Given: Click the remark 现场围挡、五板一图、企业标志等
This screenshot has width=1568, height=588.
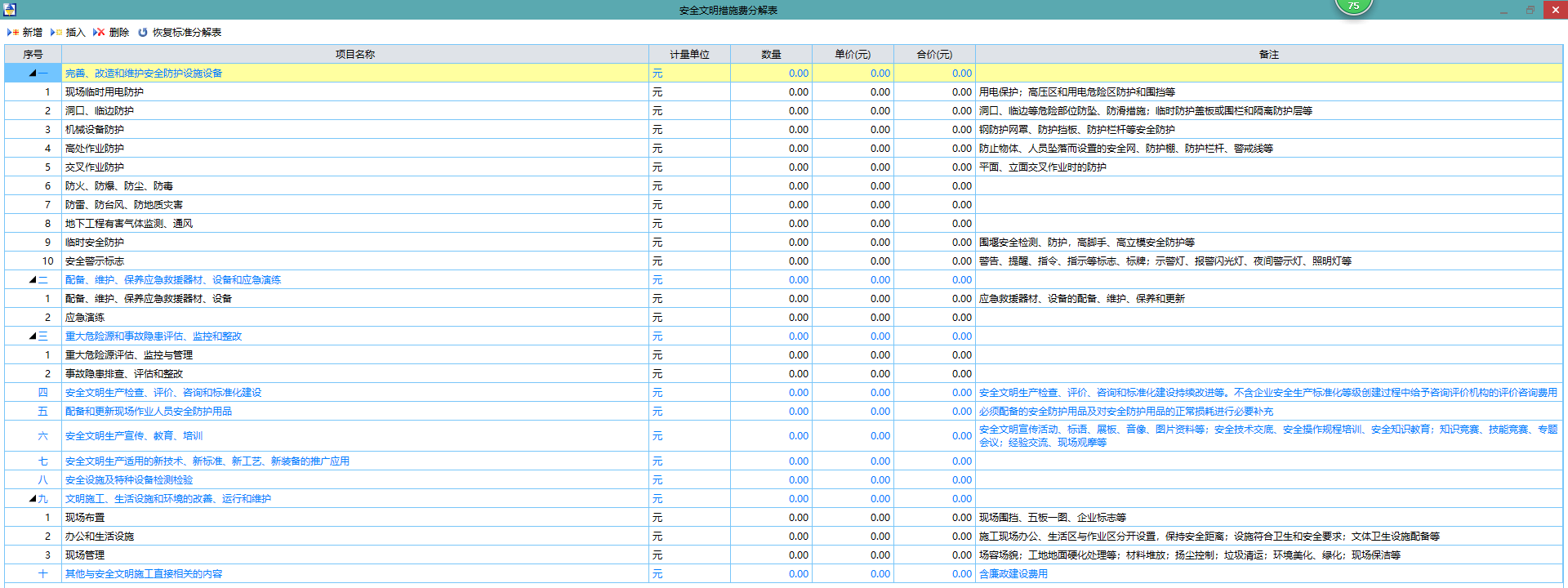Looking at the screenshot, I should 1053,517.
